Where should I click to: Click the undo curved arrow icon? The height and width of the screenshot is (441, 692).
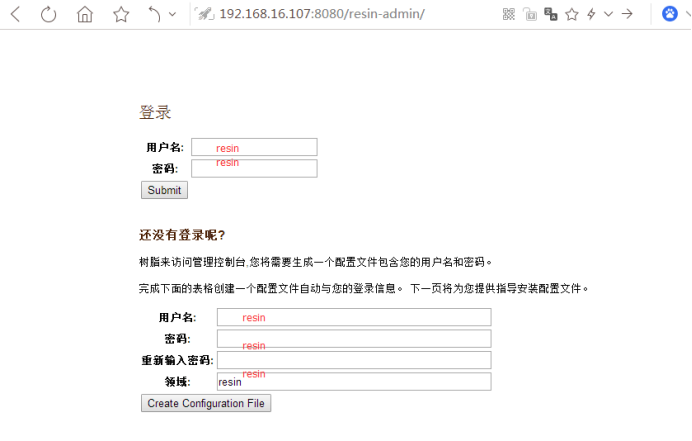(153, 14)
